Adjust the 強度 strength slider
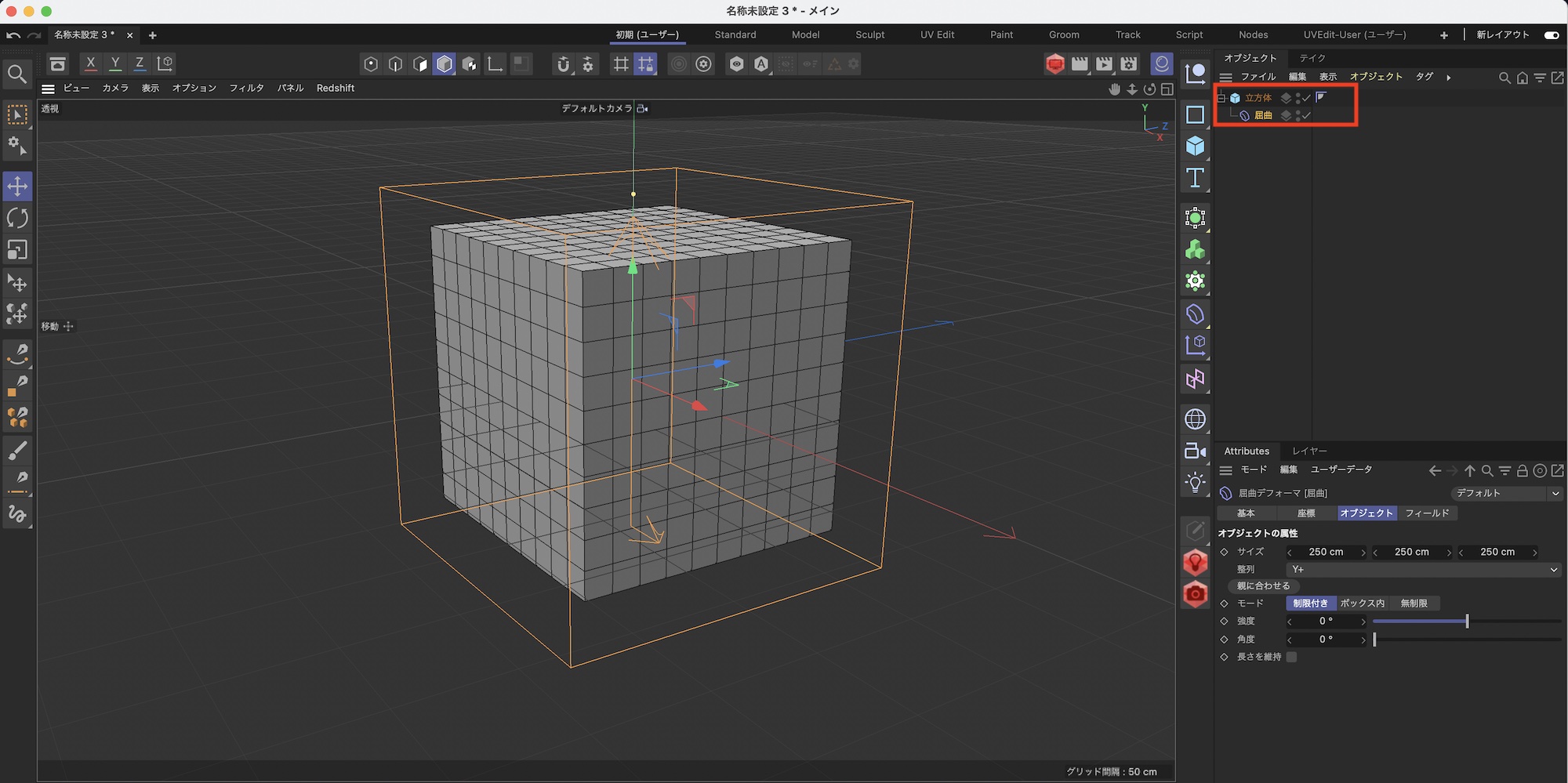Screen dimensions: 1568x783 click(1466, 621)
